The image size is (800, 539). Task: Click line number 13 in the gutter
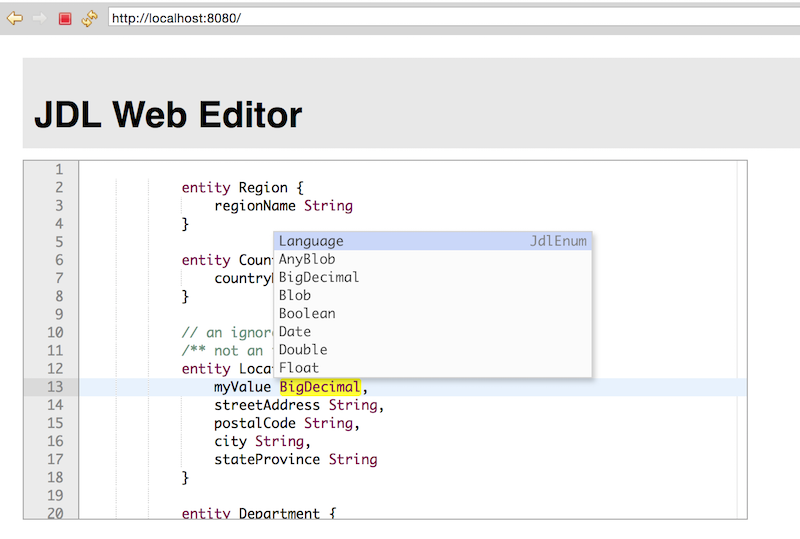point(54,388)
